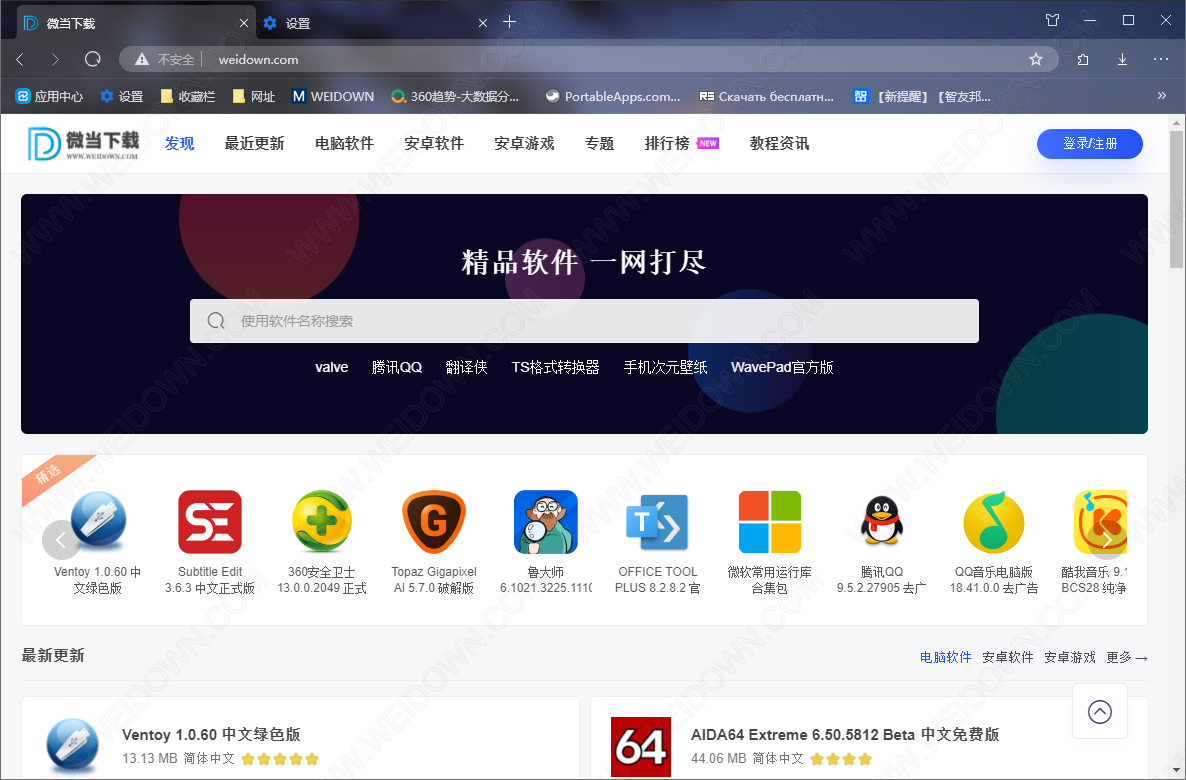1186x780 pixels.
Task: Open the 网址 bookmarks folder
Action: click(253, 96)
